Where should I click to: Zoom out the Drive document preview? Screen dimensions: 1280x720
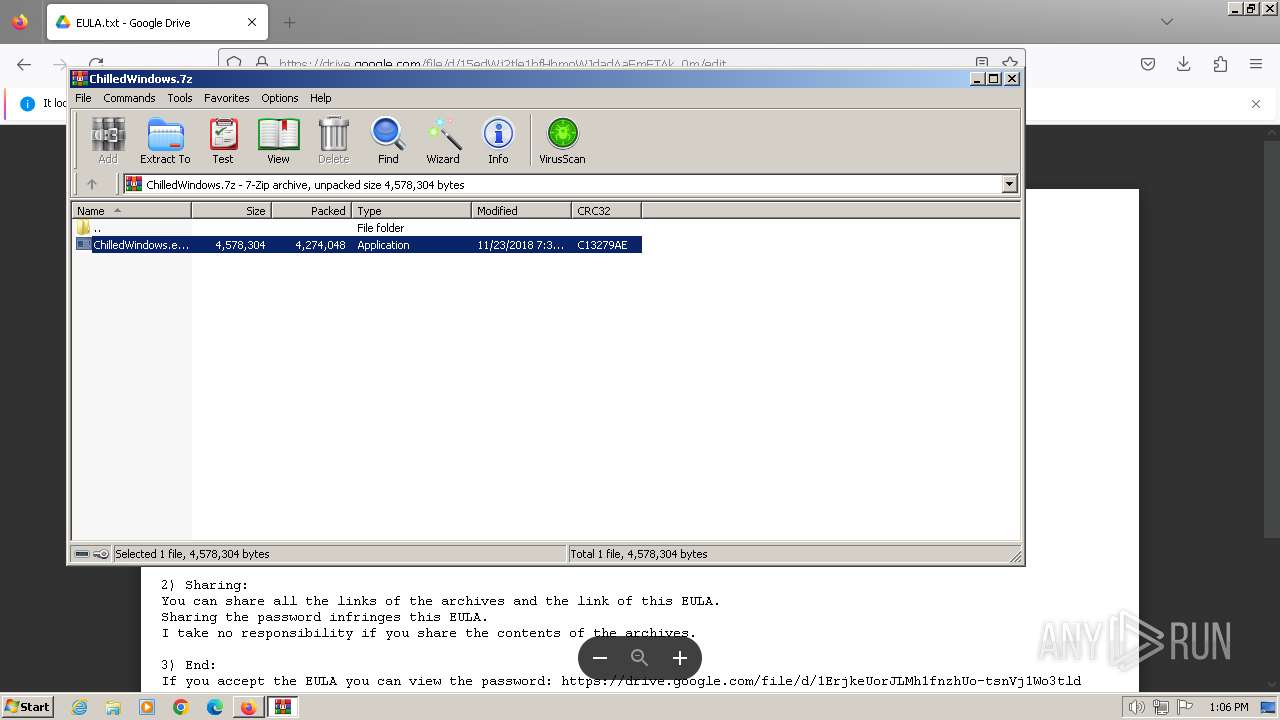tap(600, 658)
